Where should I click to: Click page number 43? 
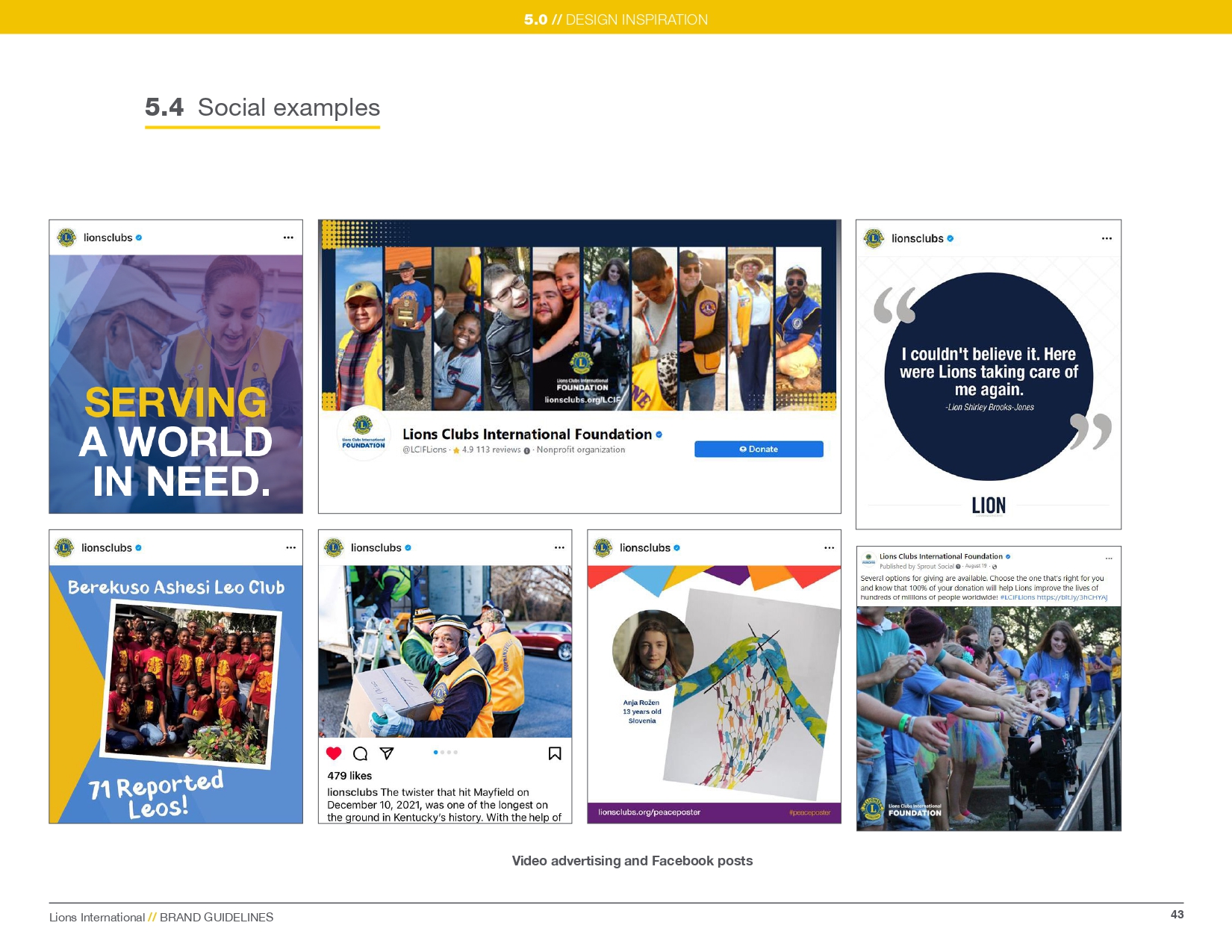pyautogui.click(x=1177, y=914)
